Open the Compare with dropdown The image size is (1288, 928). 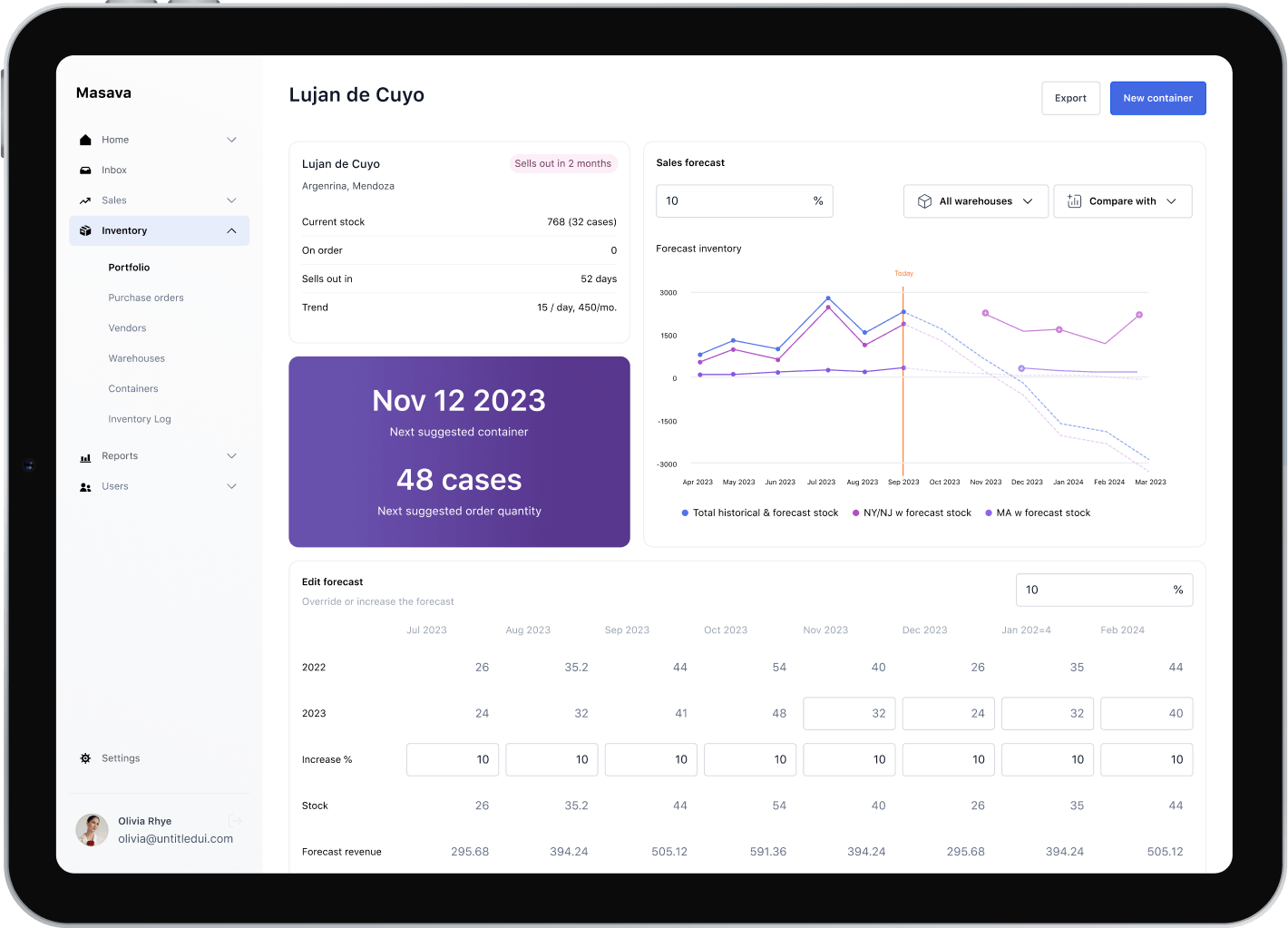1122,201
